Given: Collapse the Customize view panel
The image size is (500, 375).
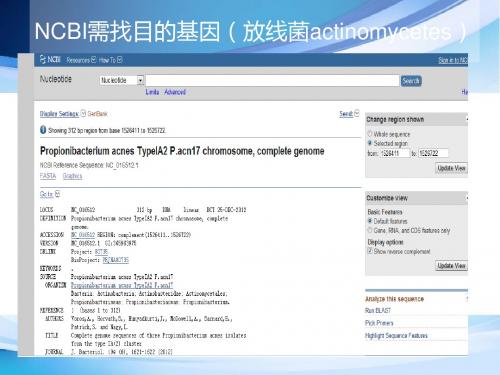Looking at the screenshot, I should [x=466, y=198].
